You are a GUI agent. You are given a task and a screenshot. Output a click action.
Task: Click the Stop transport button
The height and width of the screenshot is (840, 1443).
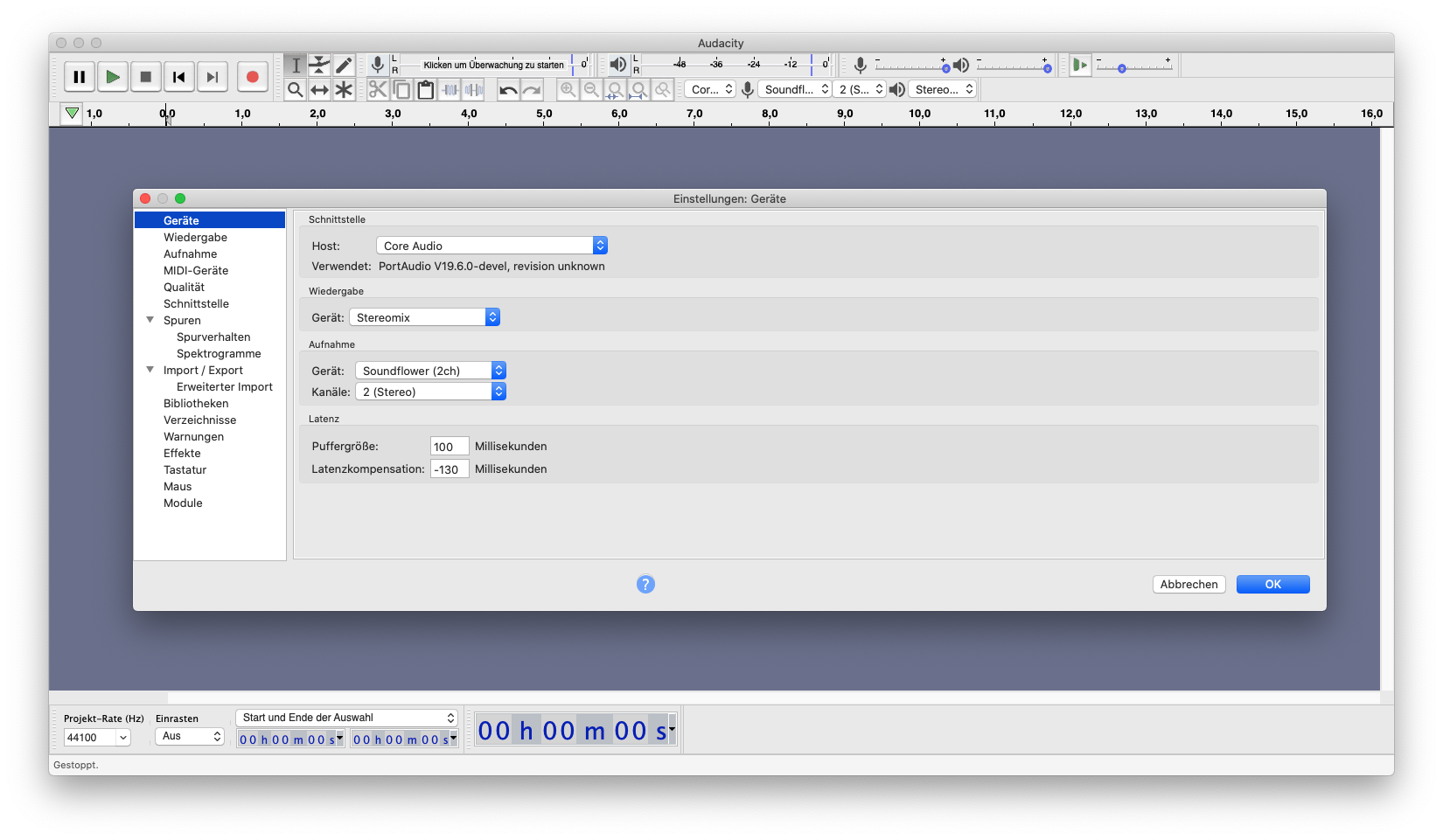click(x=146, y=77)
